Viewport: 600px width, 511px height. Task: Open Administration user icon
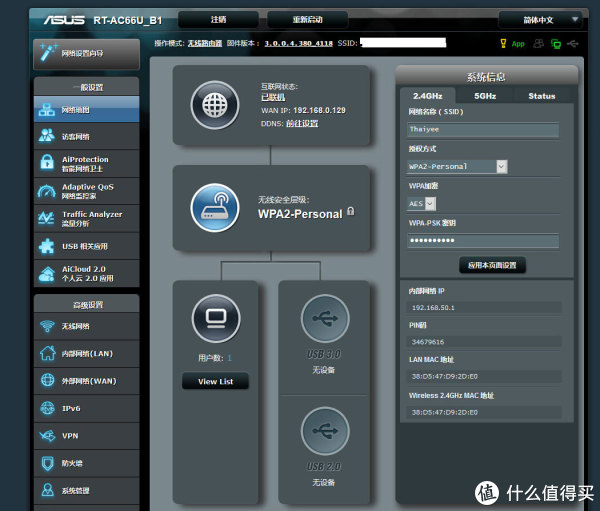[x=47, y=490]
